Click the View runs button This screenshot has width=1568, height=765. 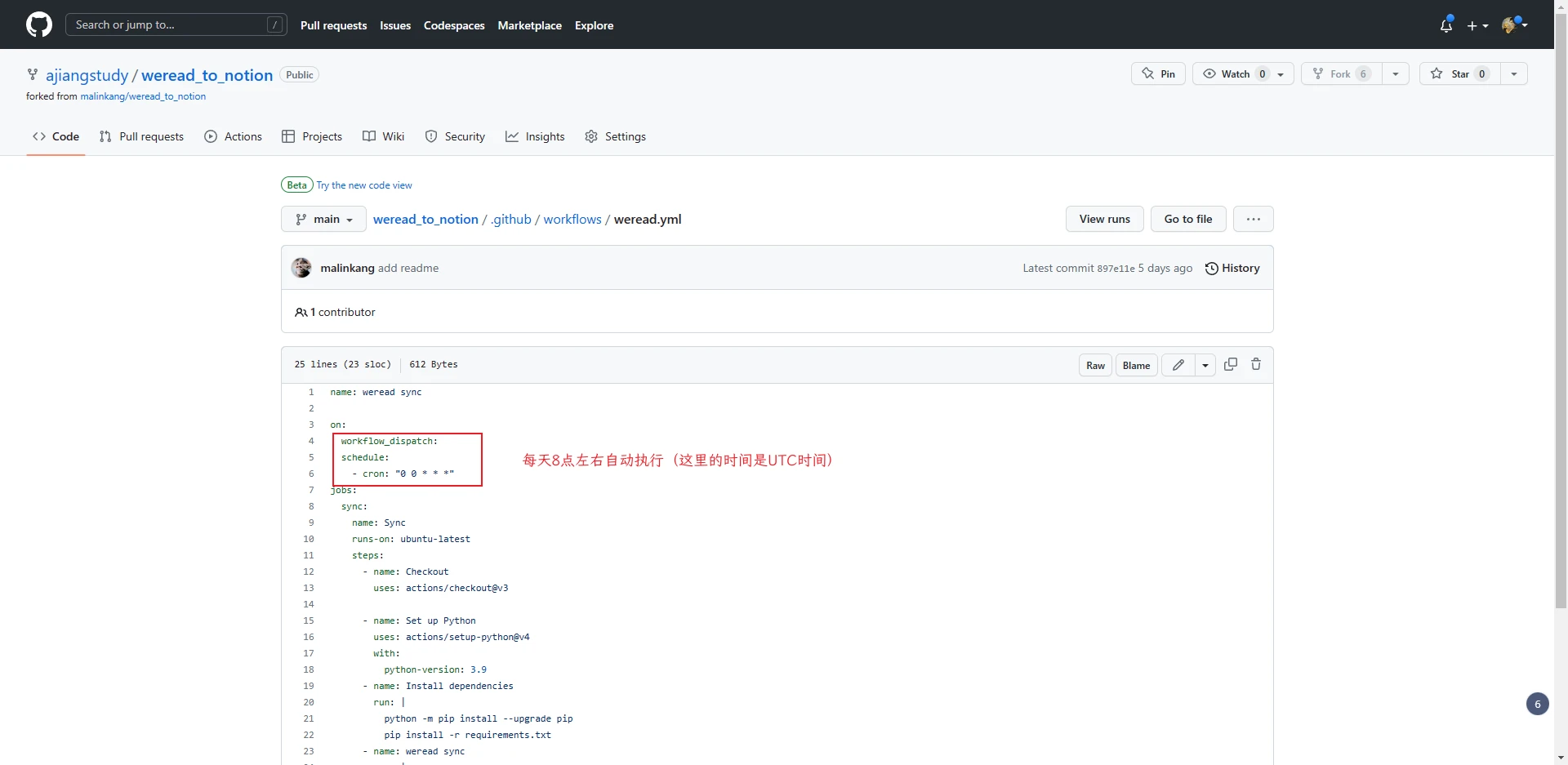pos(1105,219)
